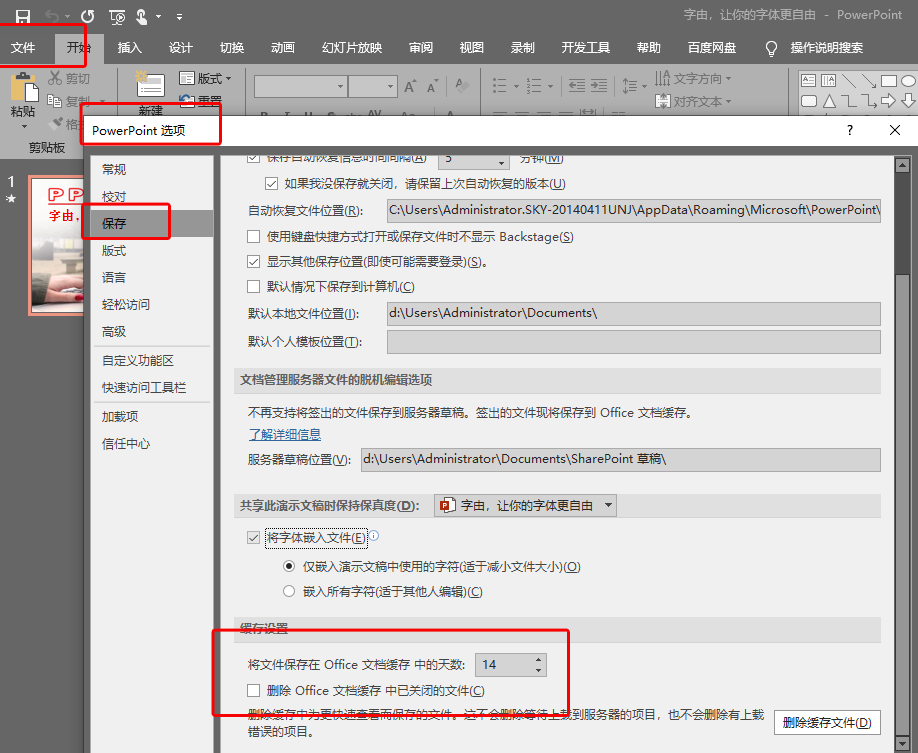Select 高级 in options sidebar
Screen dimensions: 918x753
pos(152,331)
